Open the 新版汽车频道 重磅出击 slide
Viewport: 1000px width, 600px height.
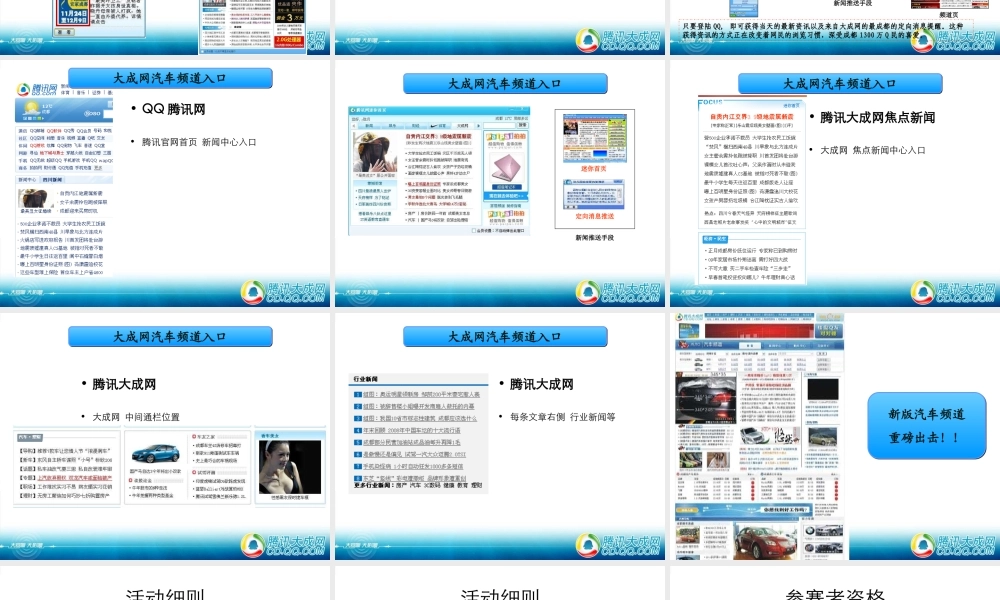pyautogui.click(x=835, y=436)
